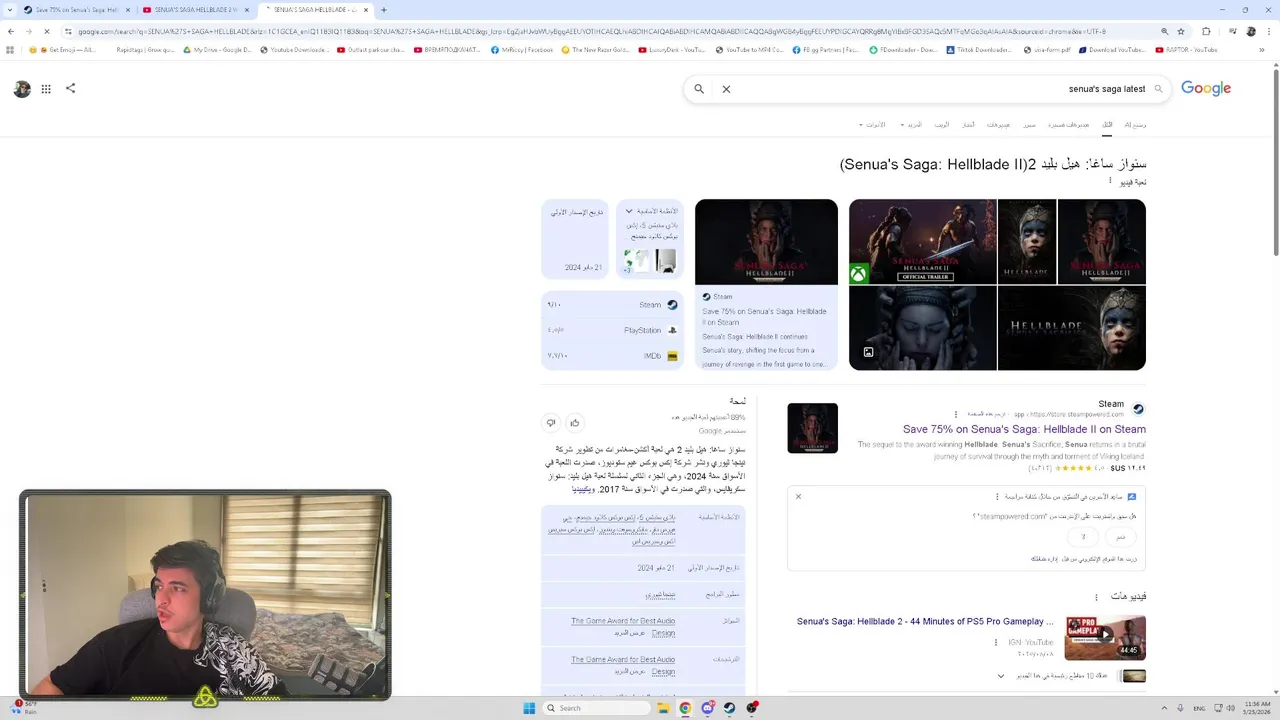Open the Steam card with game cover
1280x720 pixels.
(x=766, y=284)
